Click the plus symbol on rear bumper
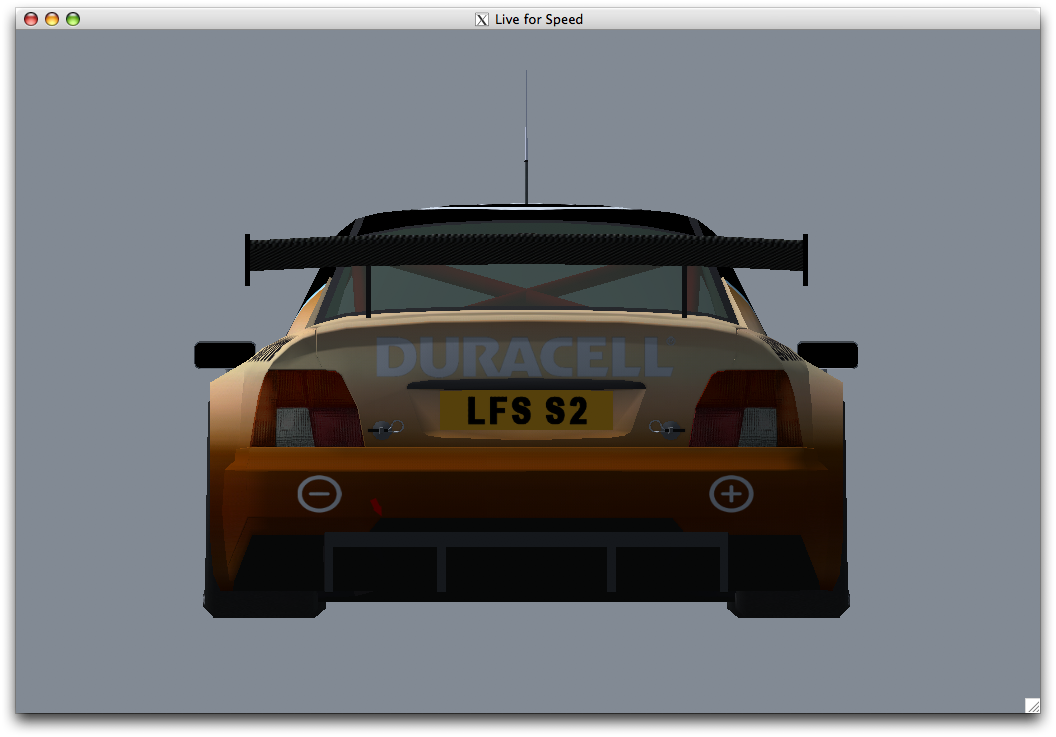This screenshot has width=1056, height=737. click(731, 494)
